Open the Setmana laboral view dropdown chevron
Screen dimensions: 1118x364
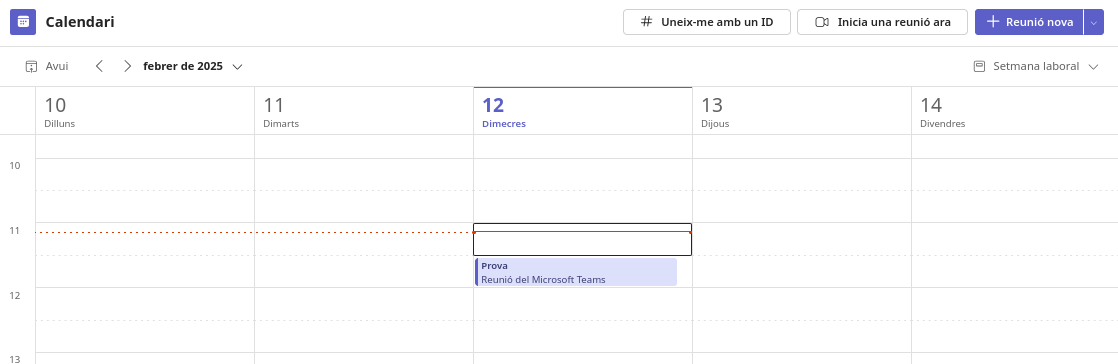1093,67
